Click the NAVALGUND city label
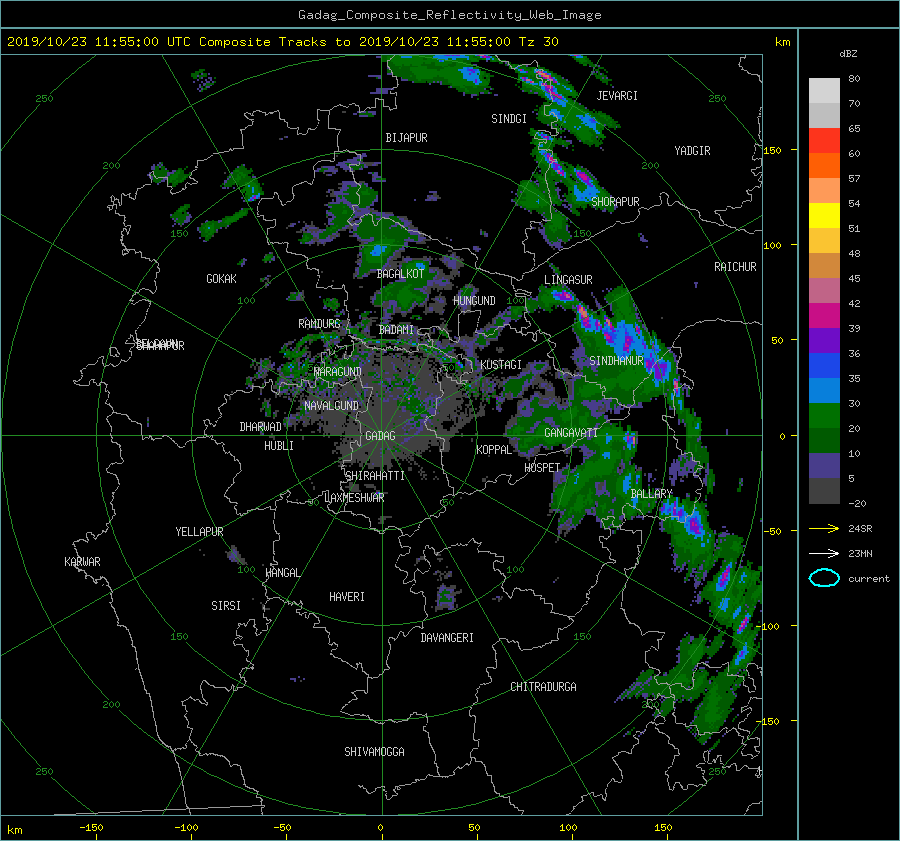The image size is (900, 841). point(331,406)
